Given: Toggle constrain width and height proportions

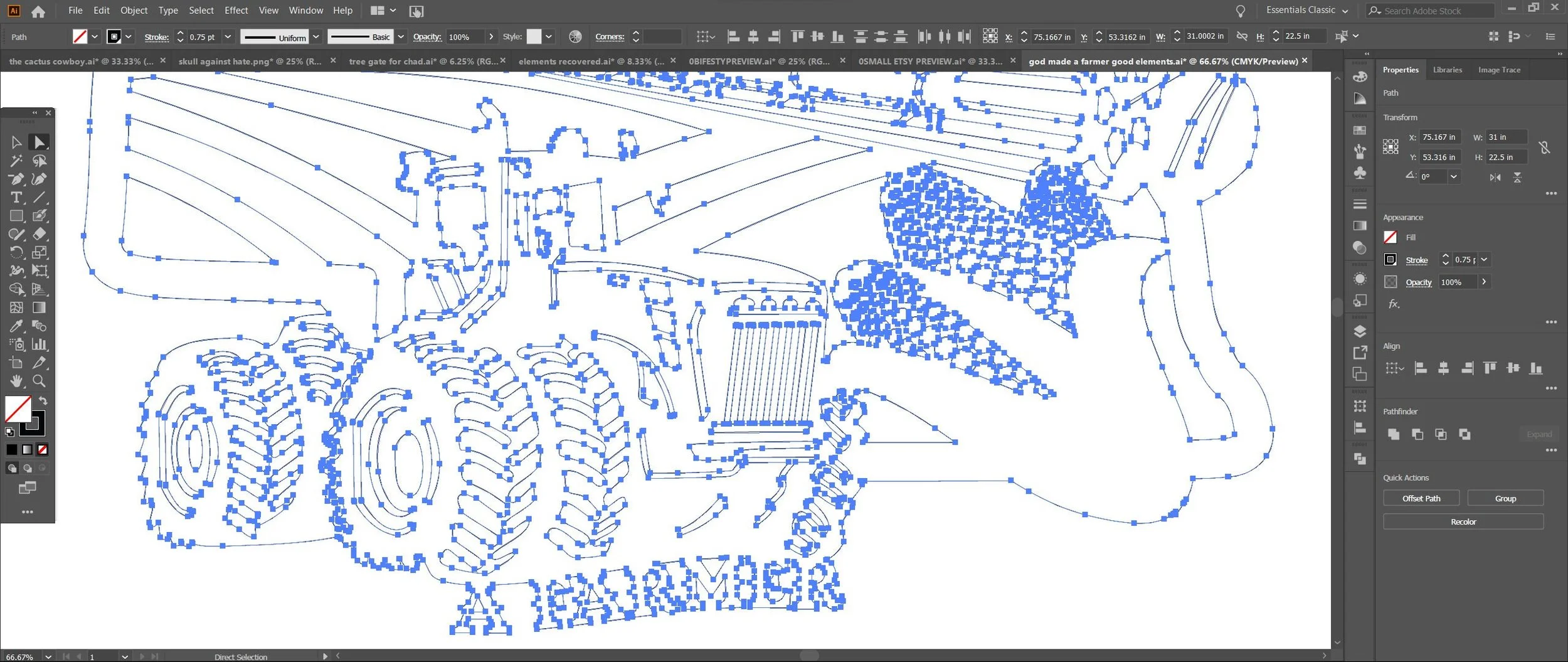Looking at the screenshot, I should click(1544, 147).
